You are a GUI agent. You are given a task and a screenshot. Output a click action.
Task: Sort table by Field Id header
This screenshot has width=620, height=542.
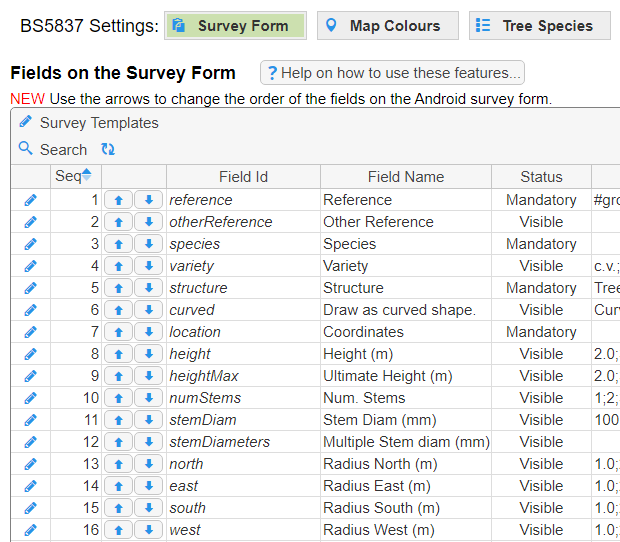(243, 177)
